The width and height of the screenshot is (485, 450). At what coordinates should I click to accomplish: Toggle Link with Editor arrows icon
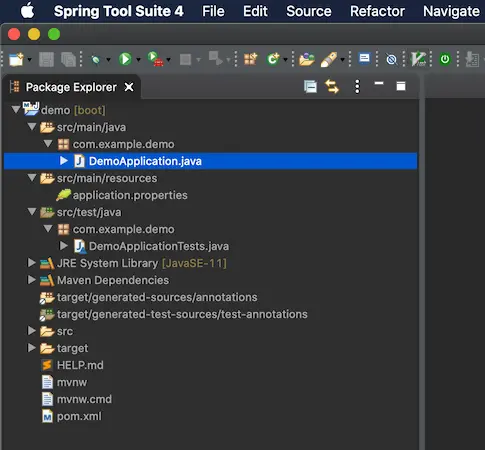(x=332, y=87)
